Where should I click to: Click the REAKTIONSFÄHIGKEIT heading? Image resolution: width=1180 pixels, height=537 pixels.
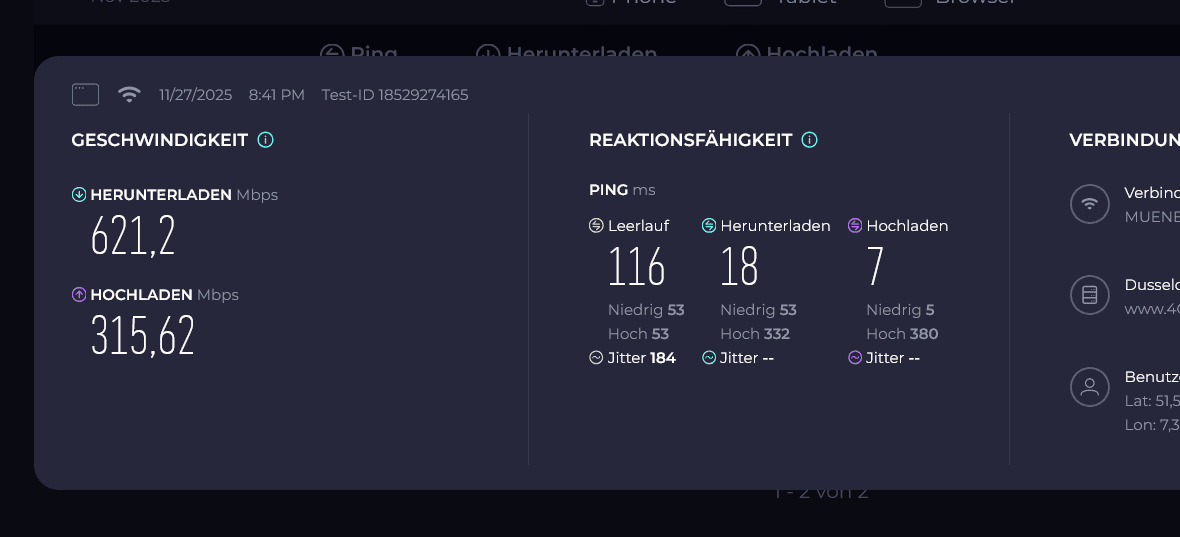691,140
